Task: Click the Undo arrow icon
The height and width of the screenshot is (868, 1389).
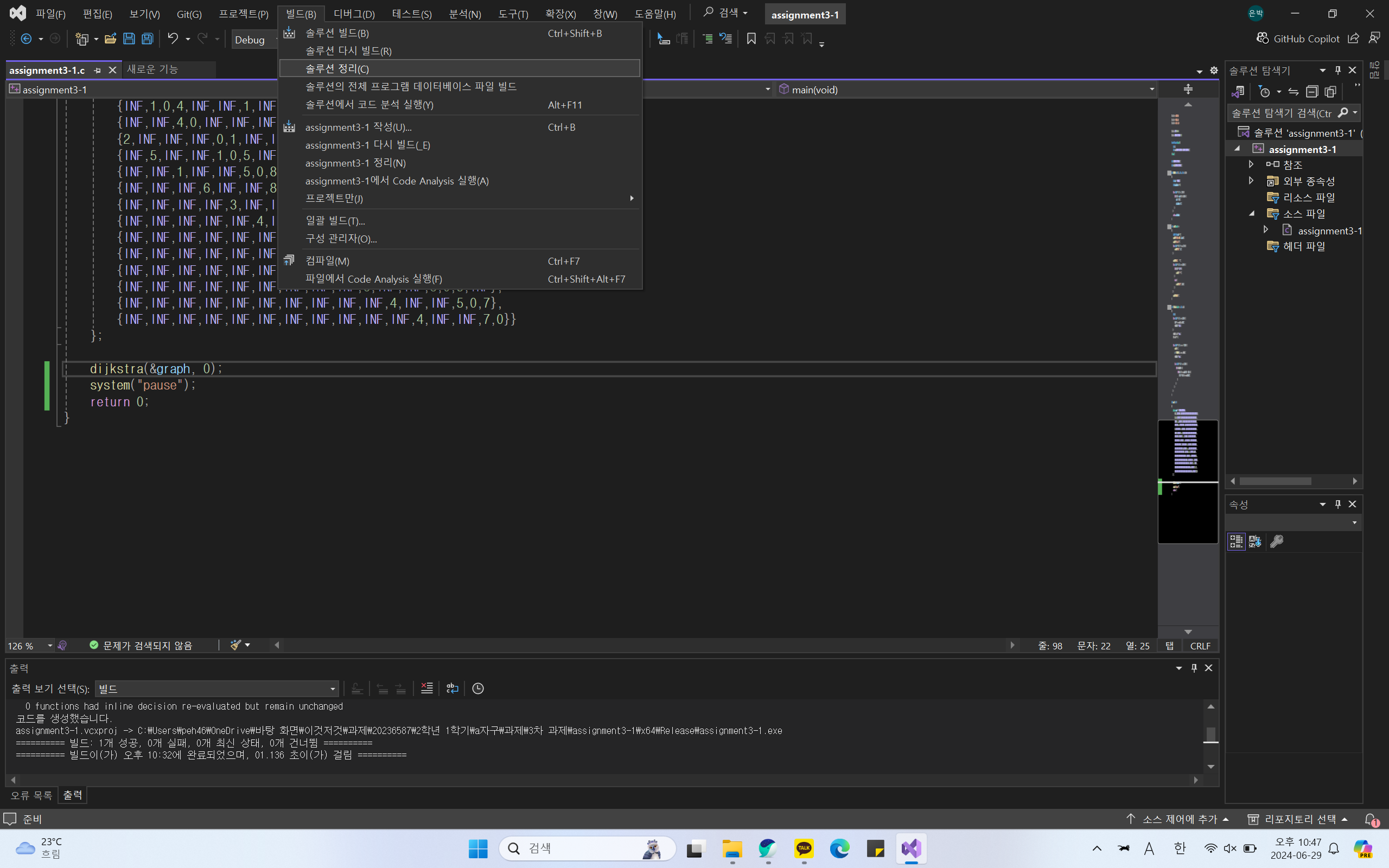Action: (x=172, y=39)
